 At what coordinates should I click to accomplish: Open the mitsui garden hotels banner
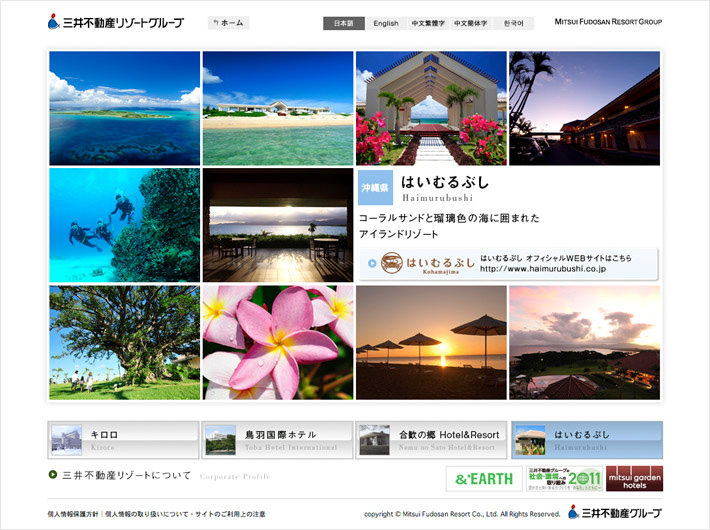coord(634,479)
